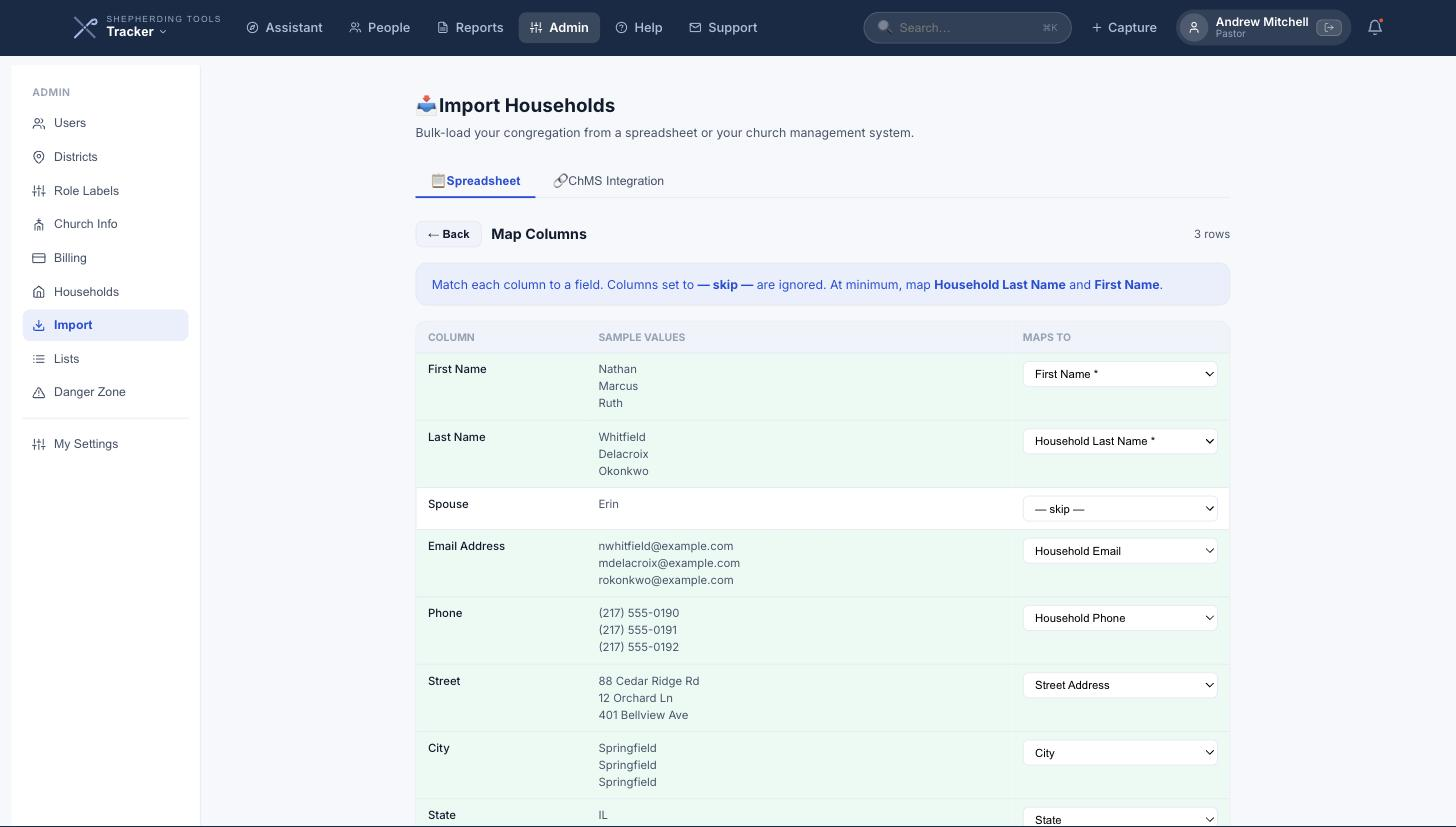Click the Users people icon
This screenshot has width=1456, height=827.
(39, 123)
